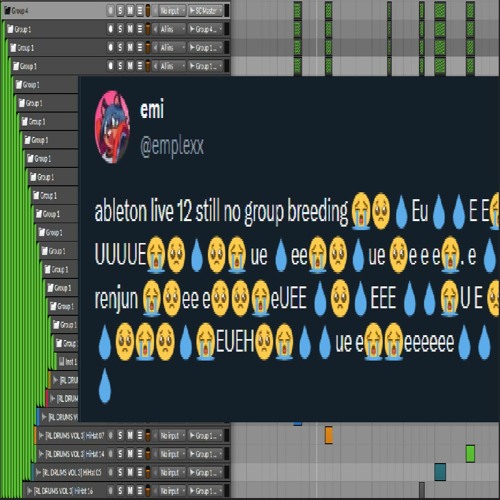Click the @emplexx handle
This screenshot has width=500, height=500.
[172, 146]
